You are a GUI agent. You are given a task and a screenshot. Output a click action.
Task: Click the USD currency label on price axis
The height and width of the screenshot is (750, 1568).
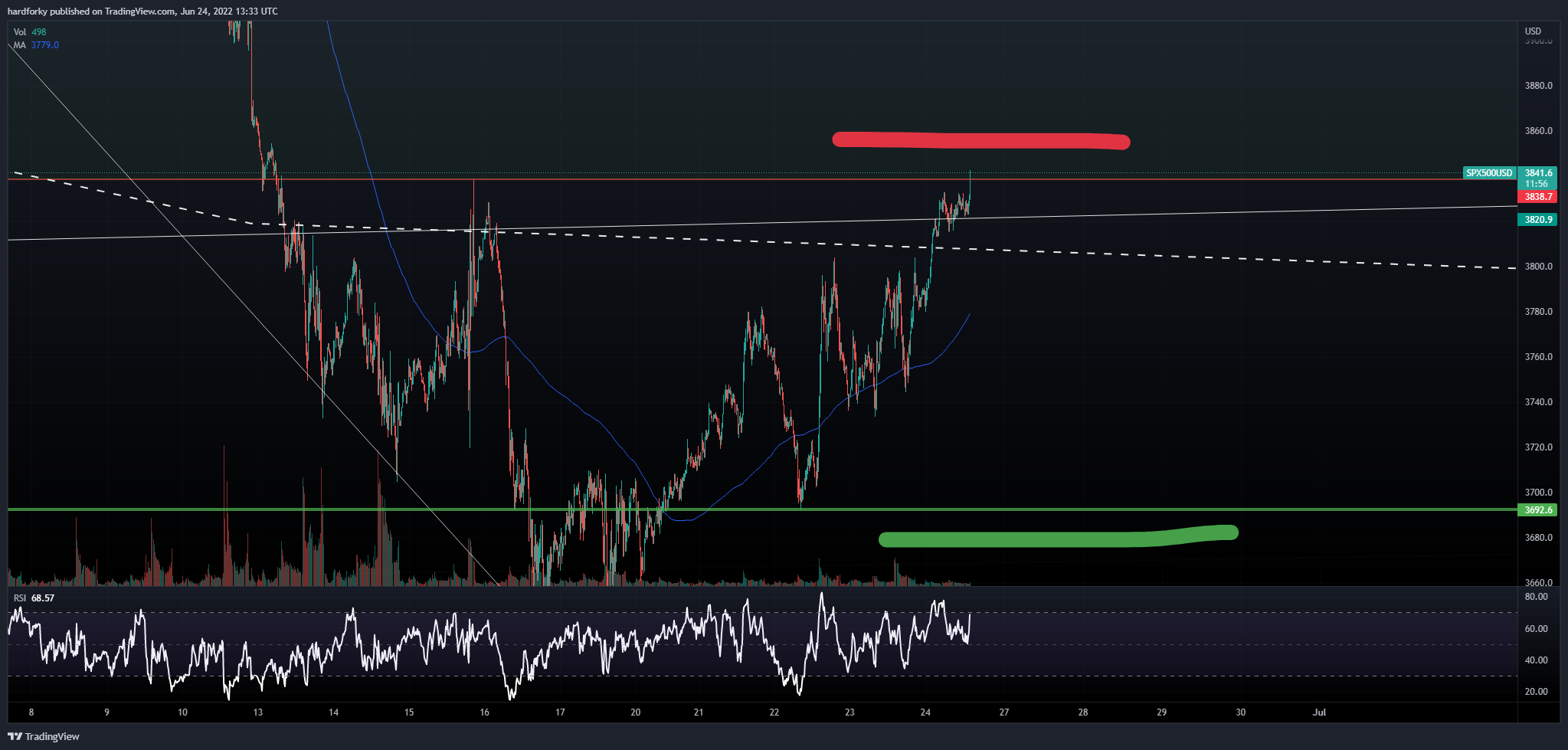(x=1533, y=31)
